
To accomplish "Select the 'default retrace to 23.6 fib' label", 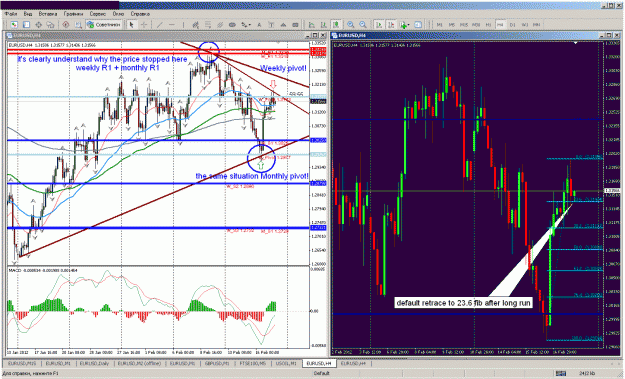I will [464, 303].
